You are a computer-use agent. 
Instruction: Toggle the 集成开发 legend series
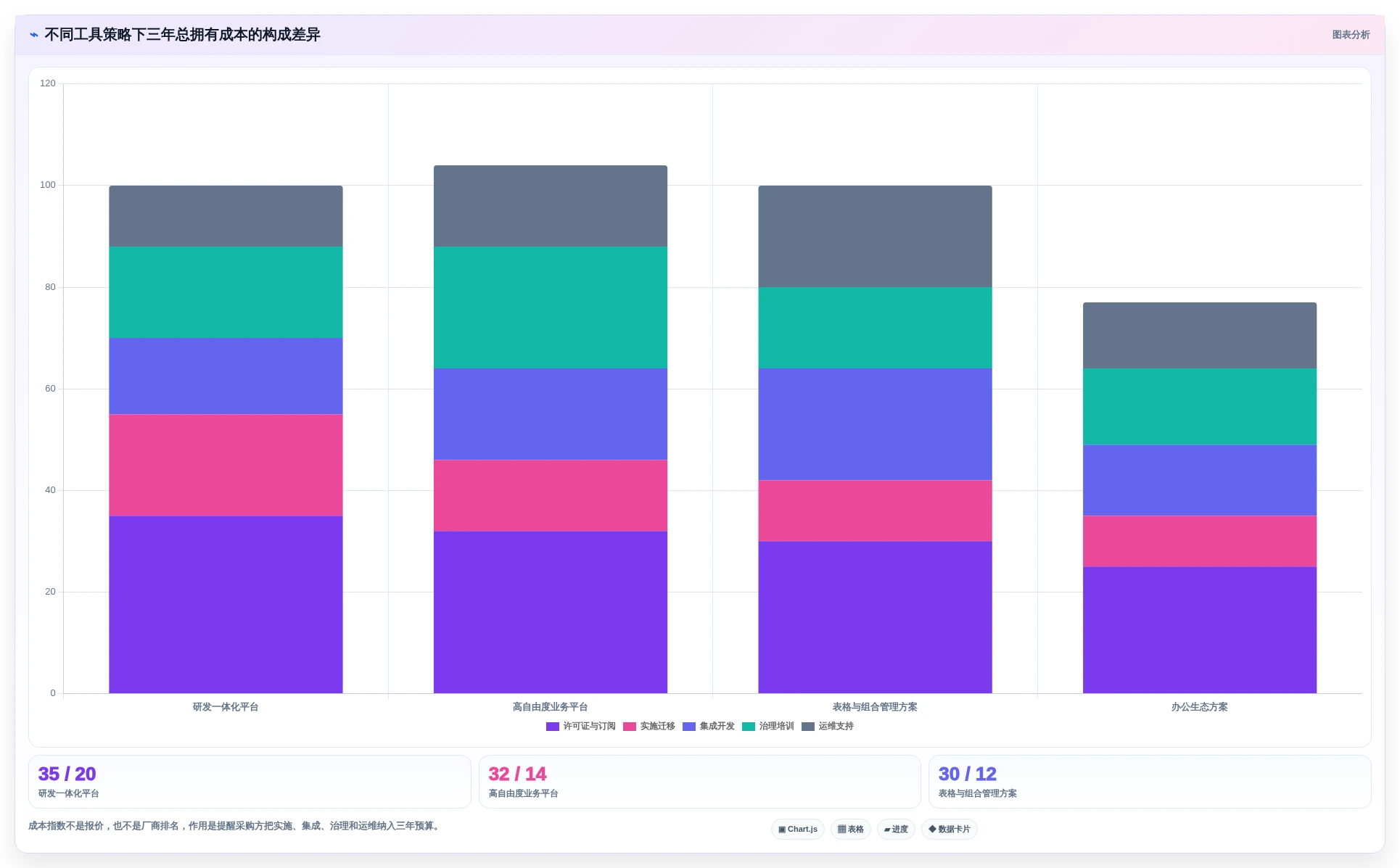tap(708, 727)
